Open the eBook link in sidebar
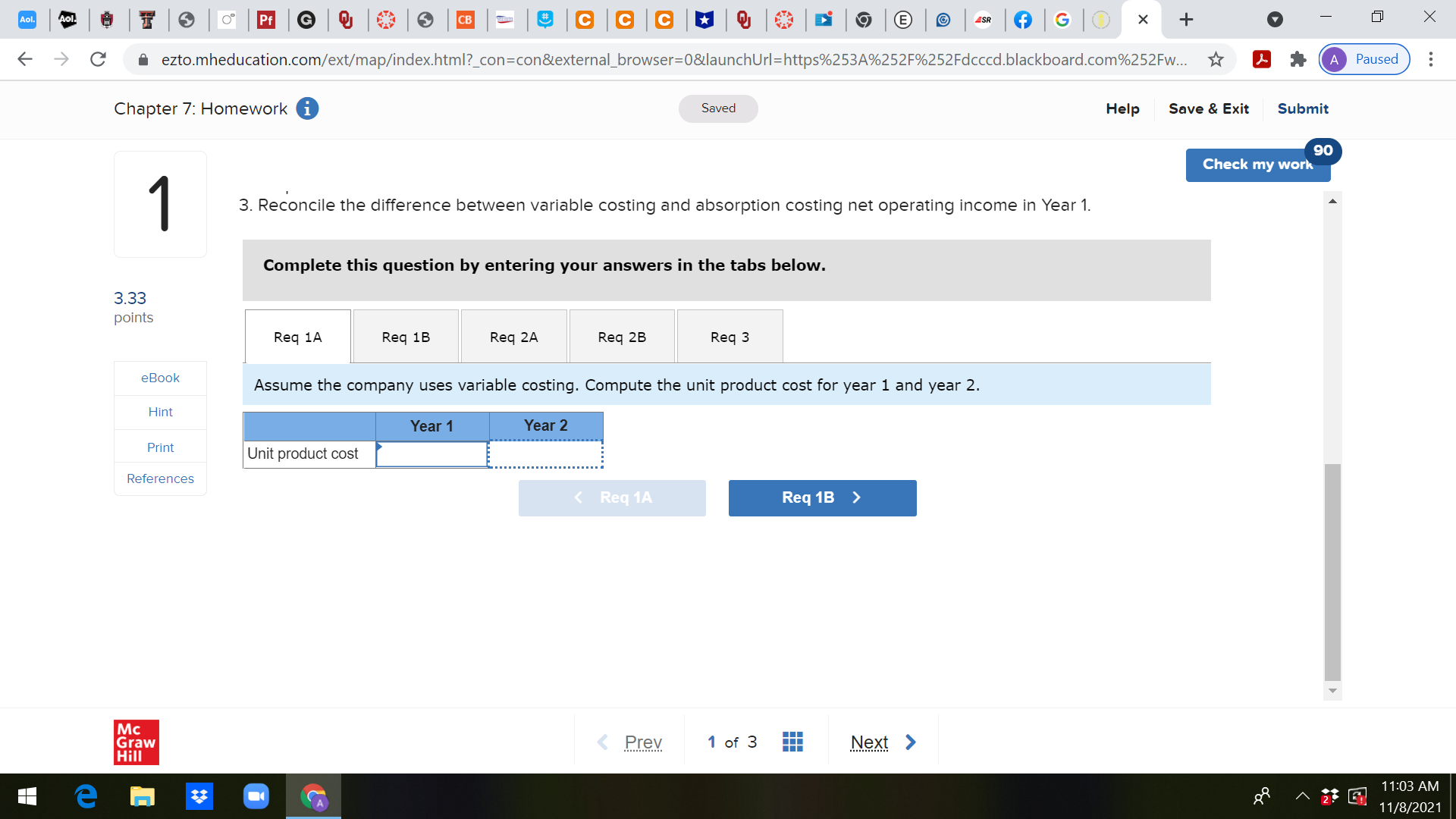This screenshot has width=1456, height=819. [159, 377]
